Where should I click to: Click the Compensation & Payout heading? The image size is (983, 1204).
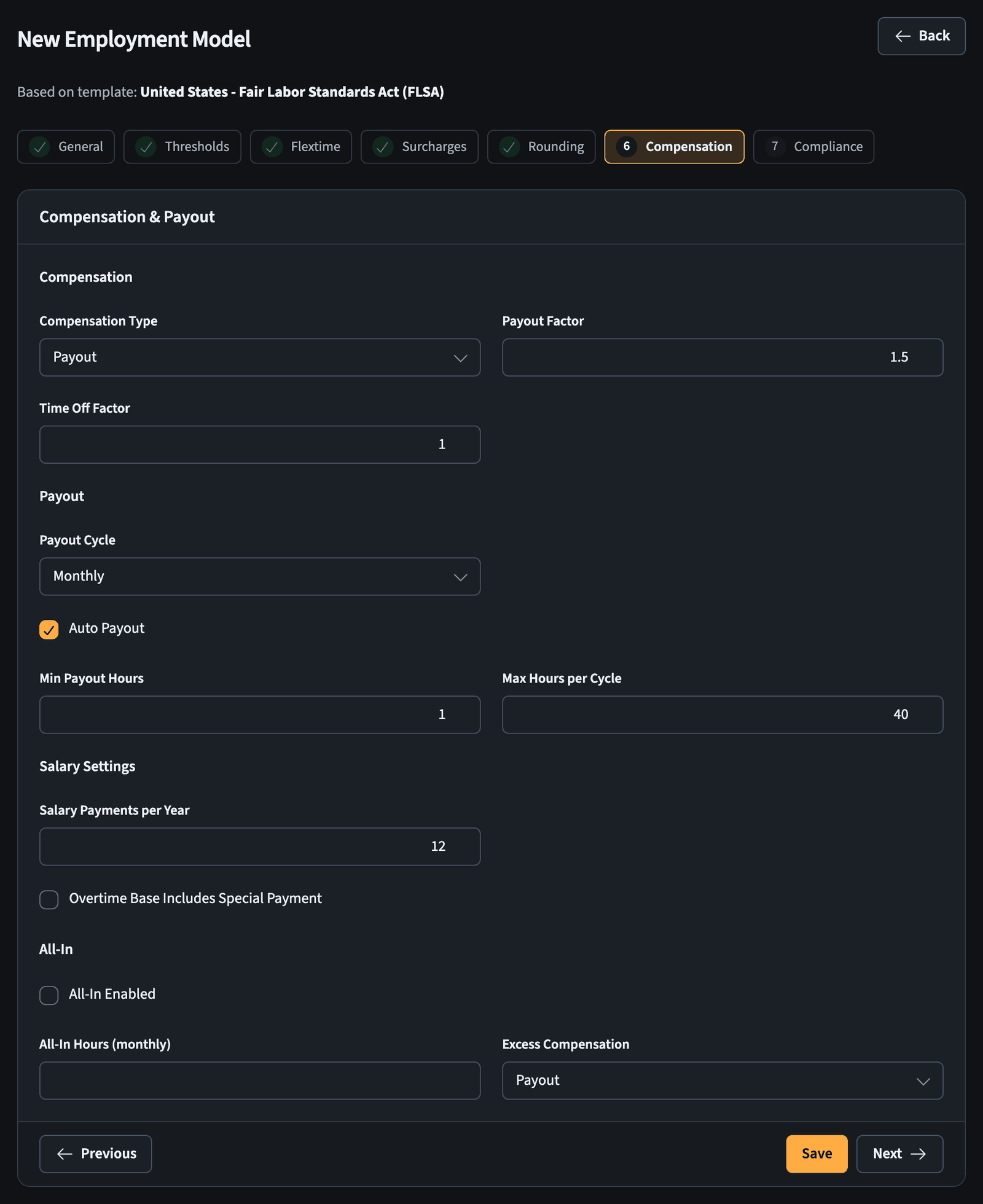[127, 217]
